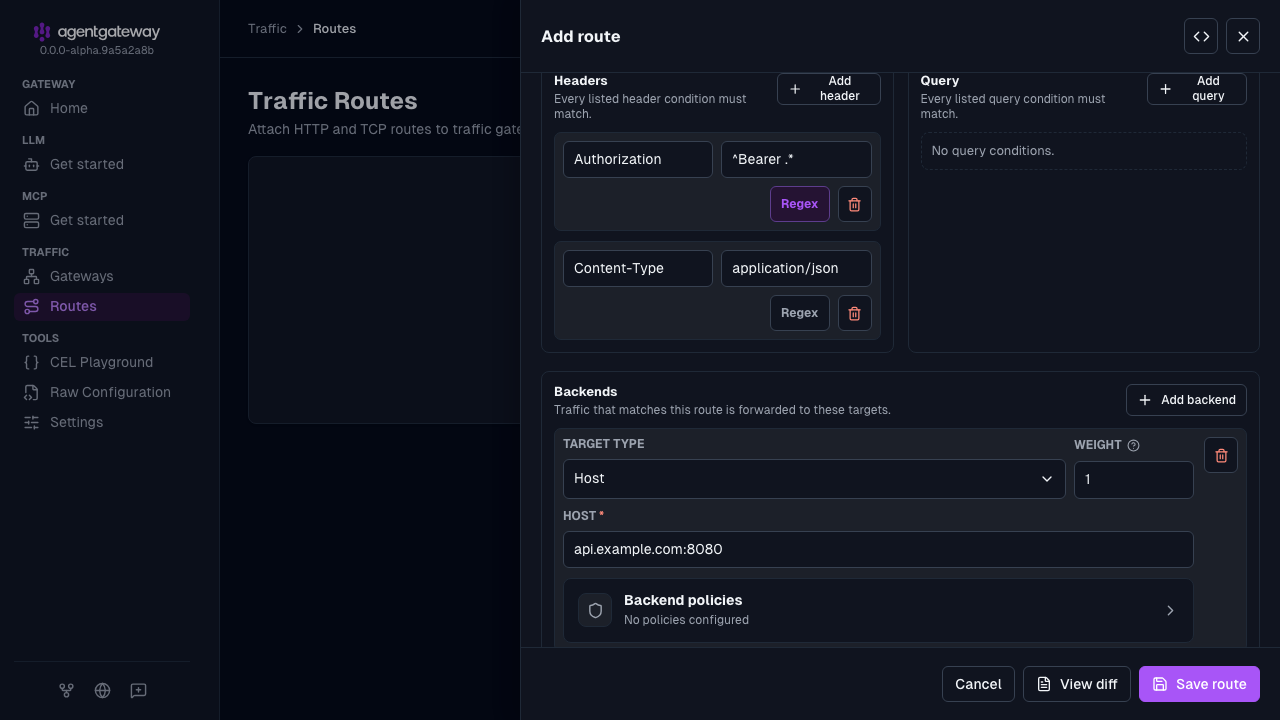Open Settings in the sidebar
The width and height of the screenshot is (1280, 720).
pyautogui.click(x=102, y=422)
